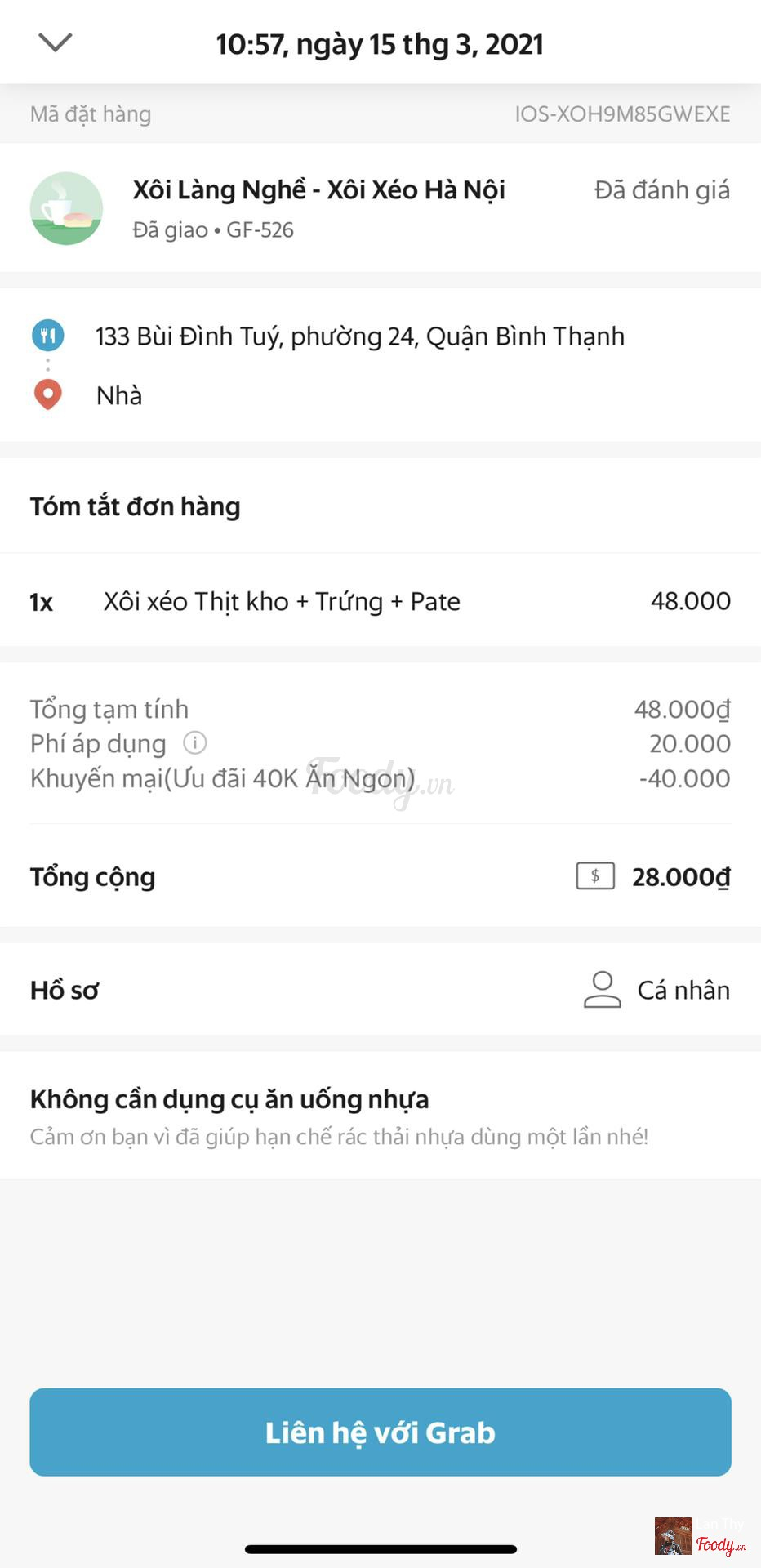
Task: Tap the Foody.vn avatar thumbnail in corner
Action: point(673,1536)
